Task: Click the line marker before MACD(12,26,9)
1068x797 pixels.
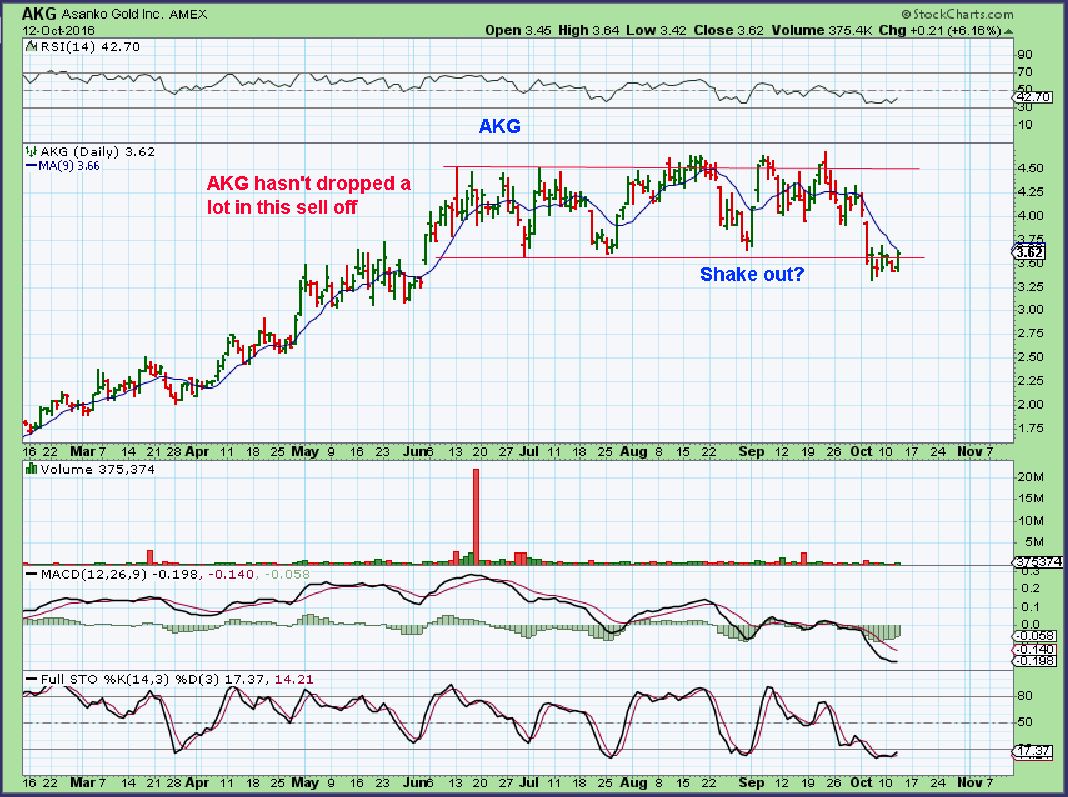Action: (x=31, y=574)
